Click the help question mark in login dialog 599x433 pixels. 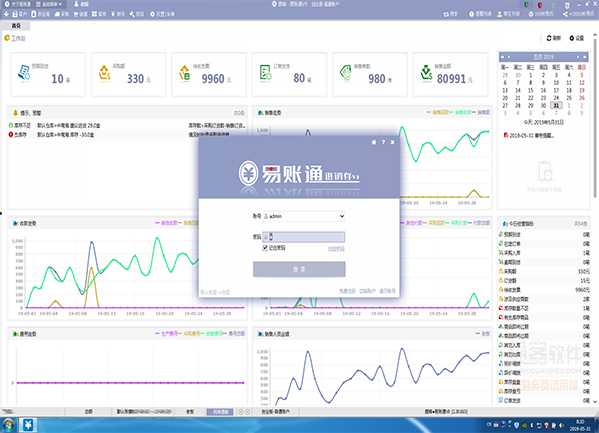point(384,142)
